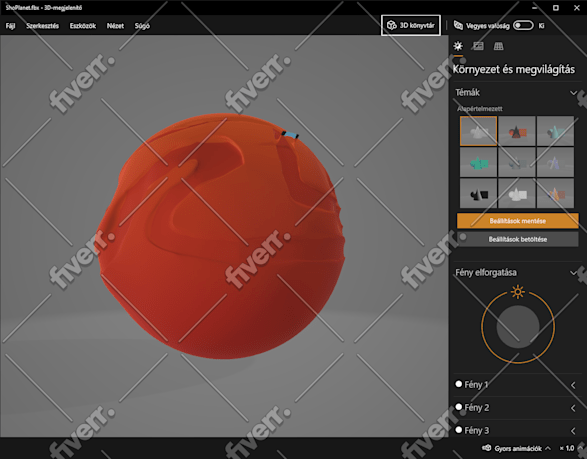Select the bright green theme thumbnail
This screenshot has width=587, height=459.
478,162
